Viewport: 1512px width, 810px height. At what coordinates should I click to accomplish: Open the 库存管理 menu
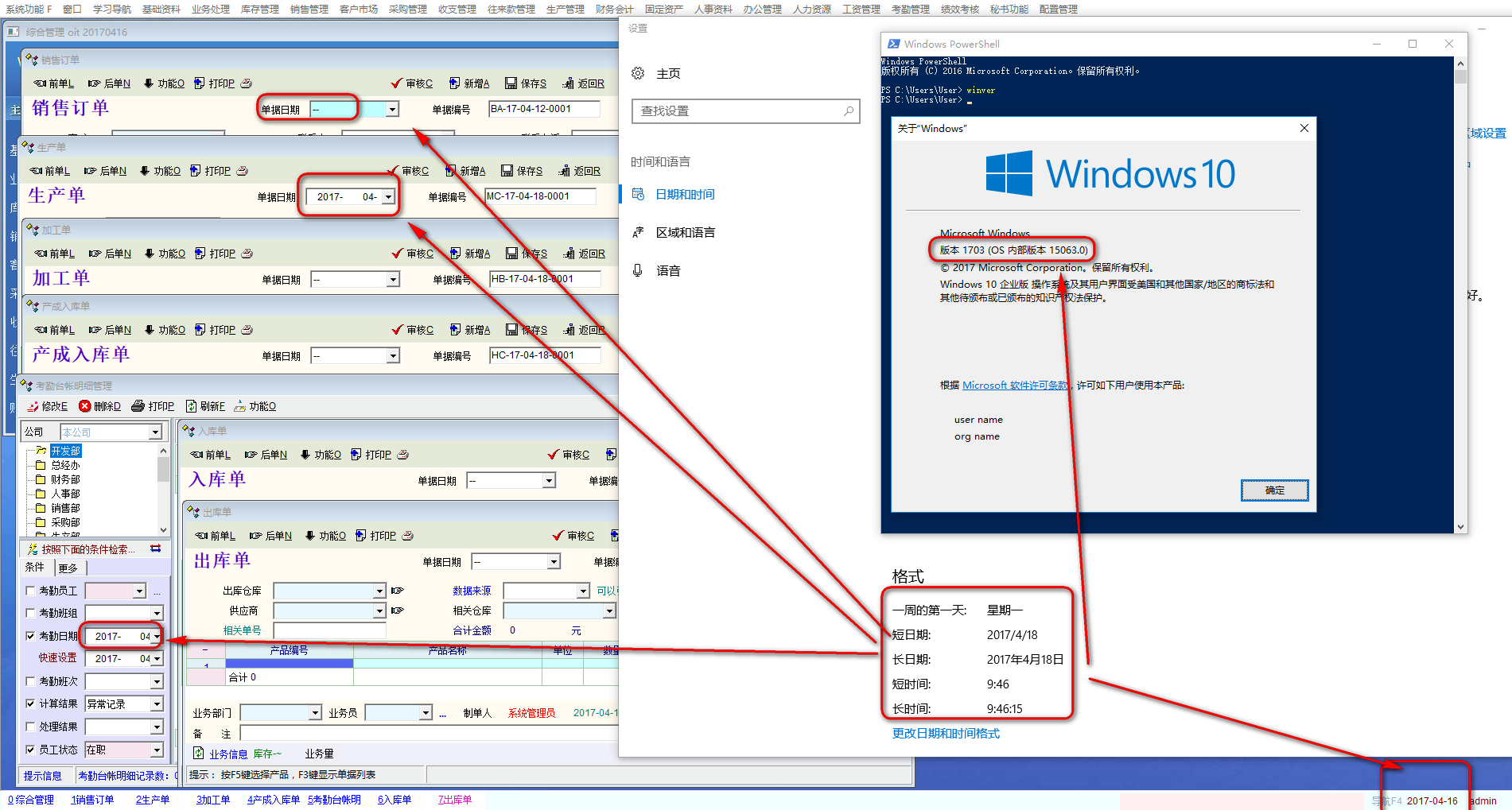tap(259, 9)
